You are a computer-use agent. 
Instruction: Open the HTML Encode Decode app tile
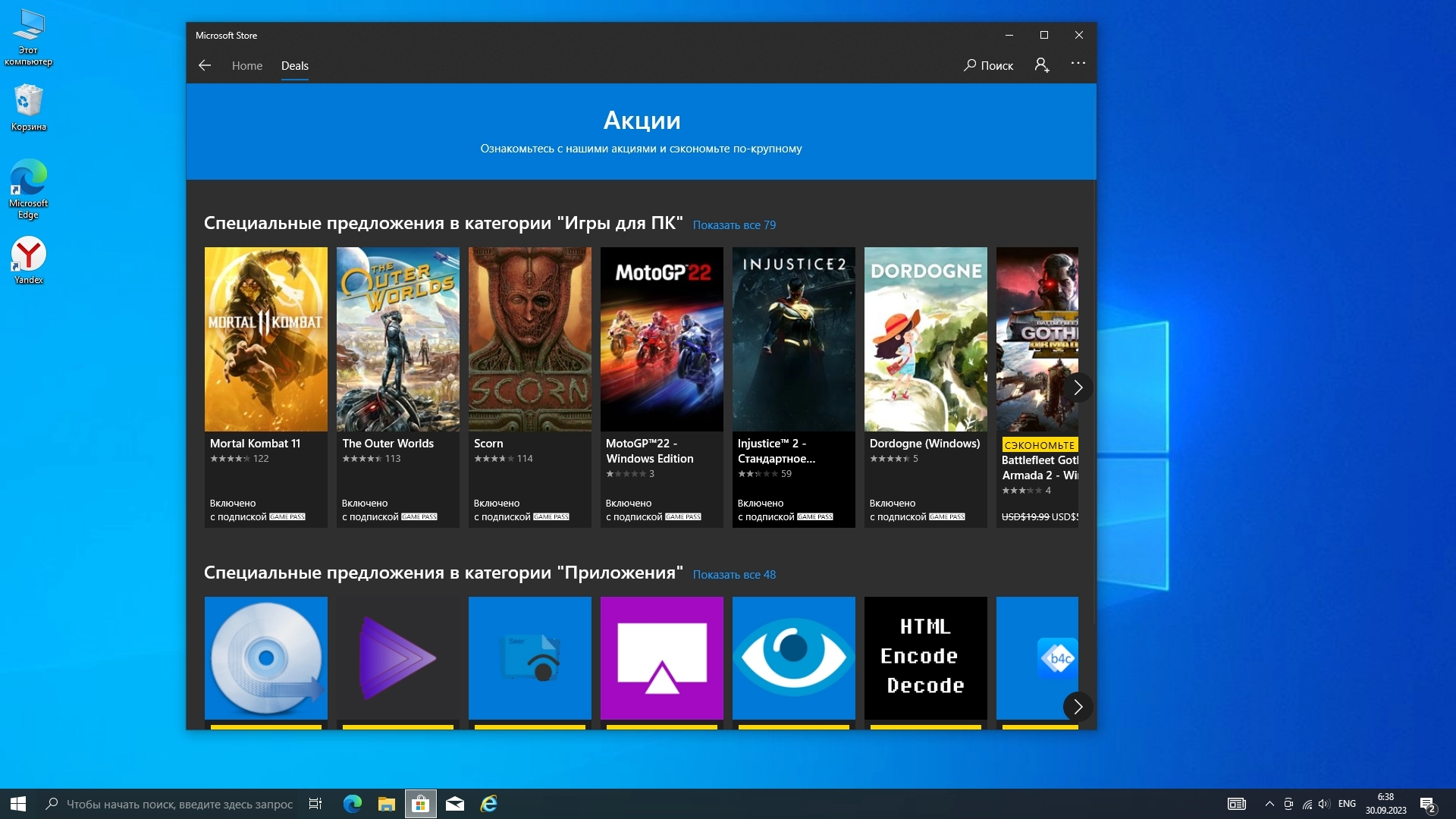(x=925, y=657)
